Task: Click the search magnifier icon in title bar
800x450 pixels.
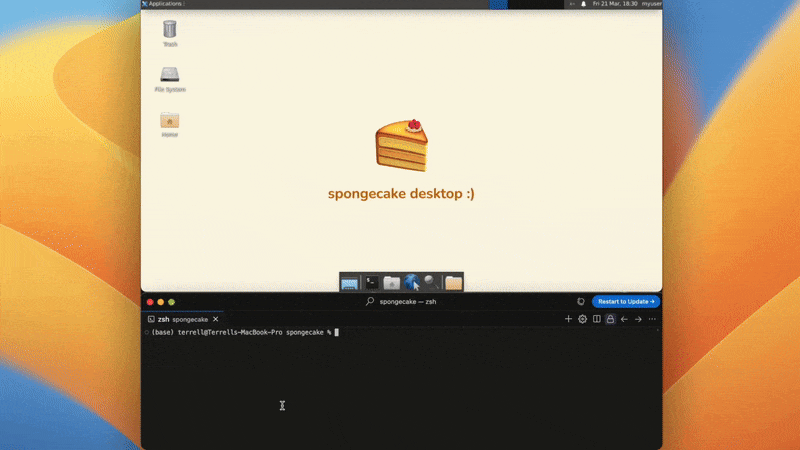Action: [x=370, y=302]
